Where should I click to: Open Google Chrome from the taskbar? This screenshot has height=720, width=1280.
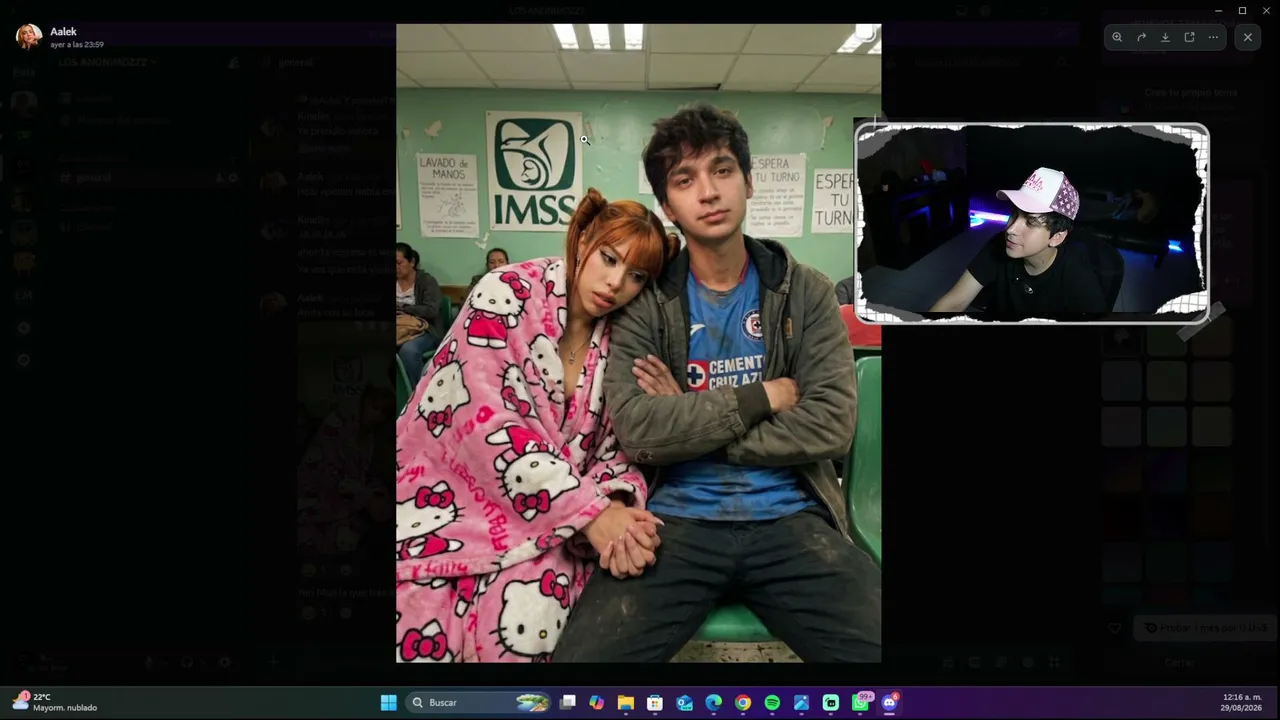click(743, 703)
